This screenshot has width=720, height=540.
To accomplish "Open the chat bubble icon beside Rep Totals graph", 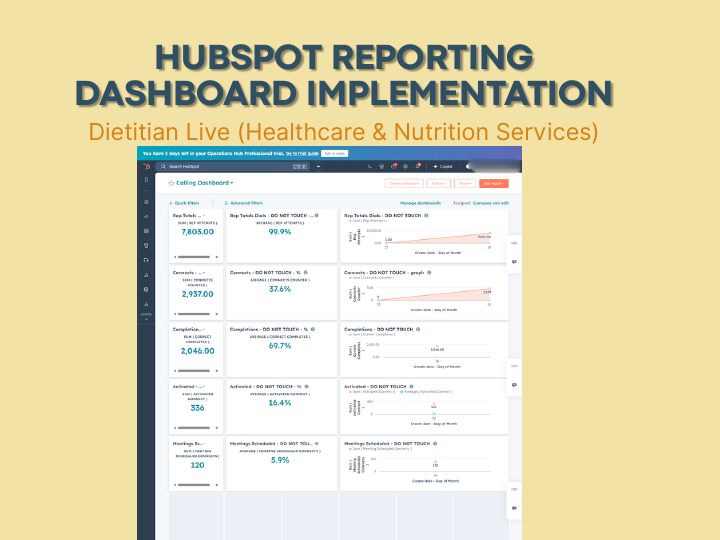I will (x=514, y=262).
